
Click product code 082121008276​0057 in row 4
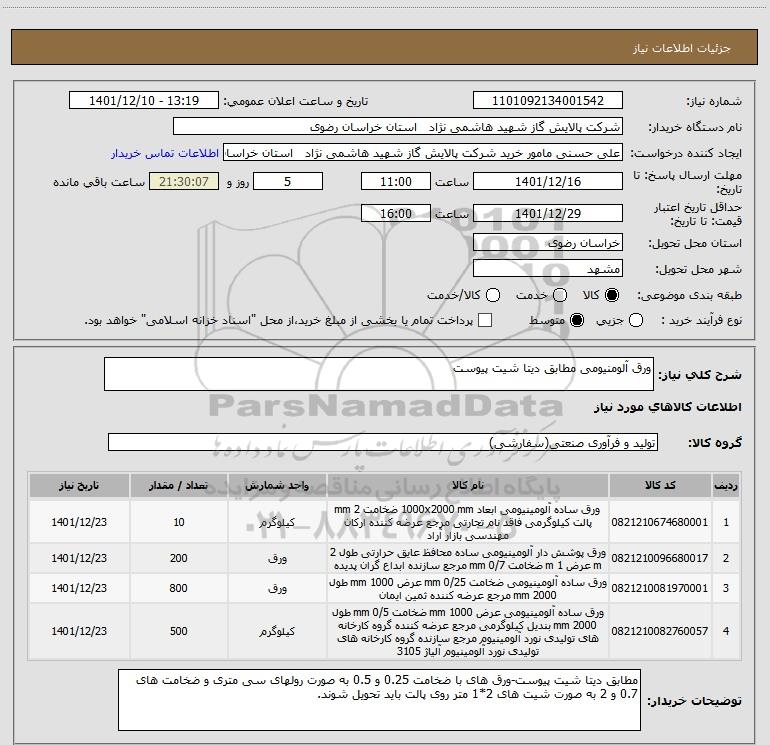tap(660, 631)
